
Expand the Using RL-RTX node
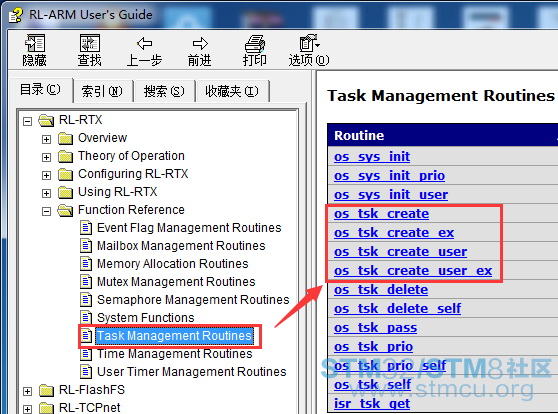click(x=46, y=193)
